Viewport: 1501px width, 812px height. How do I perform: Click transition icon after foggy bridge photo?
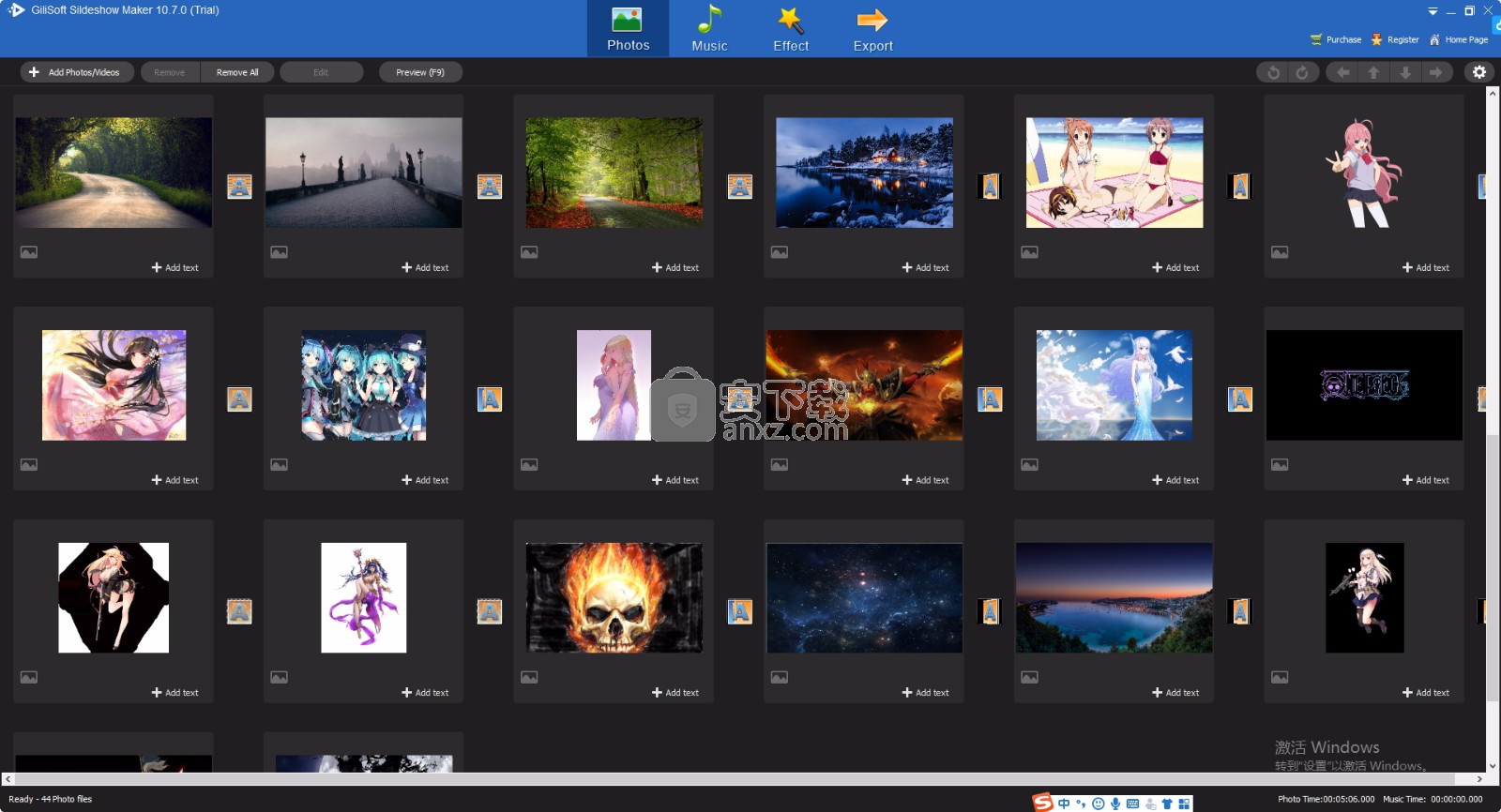(490, 187)
